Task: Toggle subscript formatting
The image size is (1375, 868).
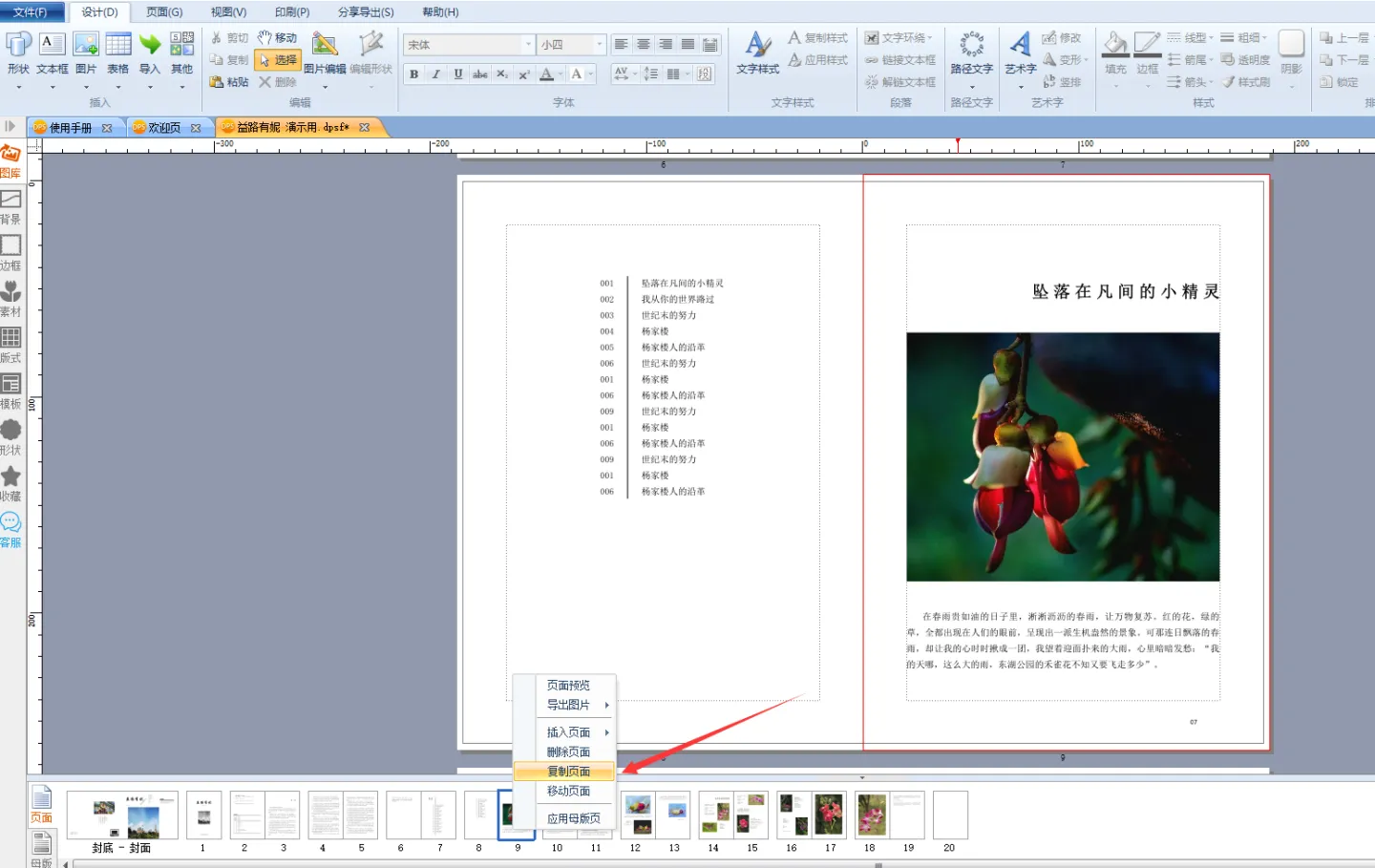Action: (502, 74)
